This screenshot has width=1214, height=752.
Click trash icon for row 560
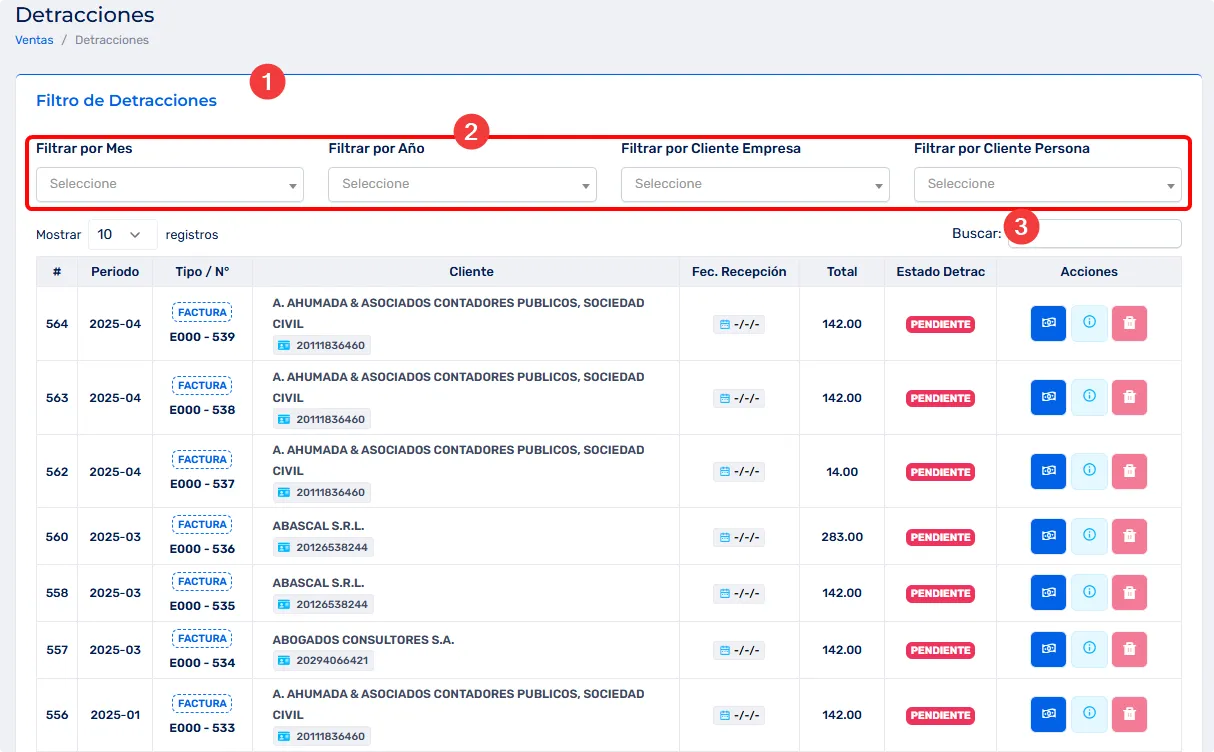click(1129, 537)
